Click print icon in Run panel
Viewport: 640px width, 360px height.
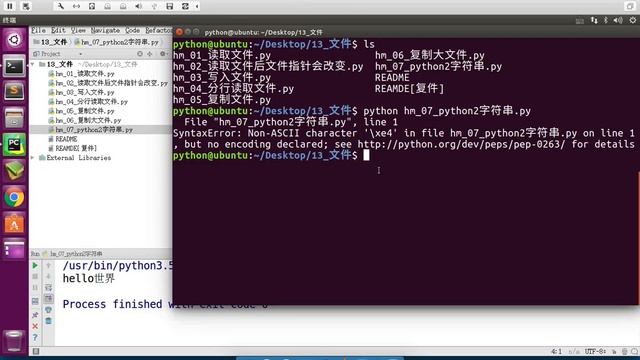pos(49,310)
